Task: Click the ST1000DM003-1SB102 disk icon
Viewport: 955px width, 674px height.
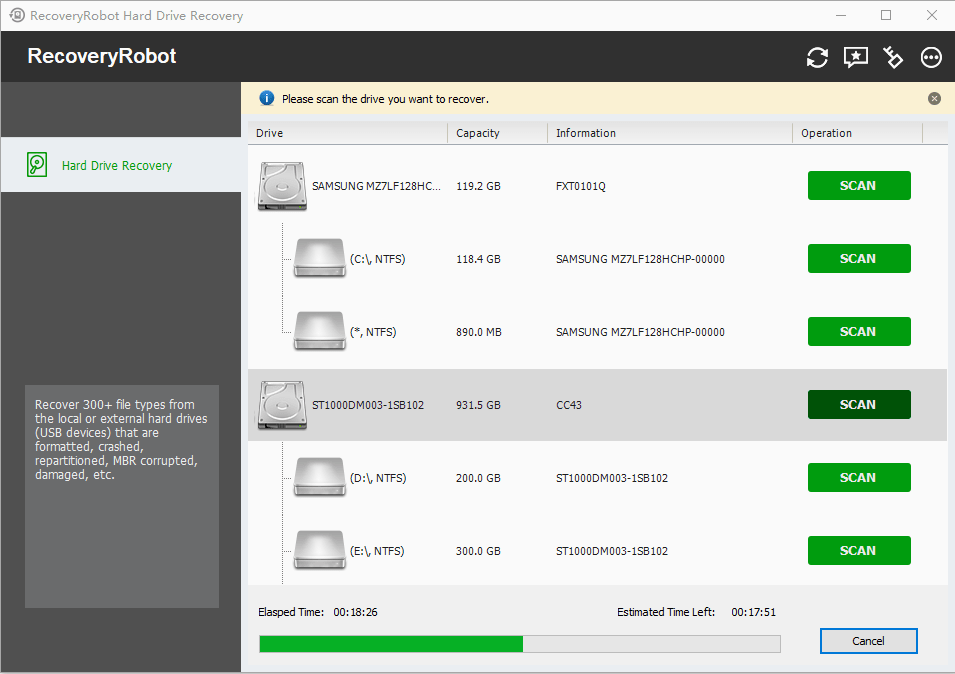Action: coord(282,405)
